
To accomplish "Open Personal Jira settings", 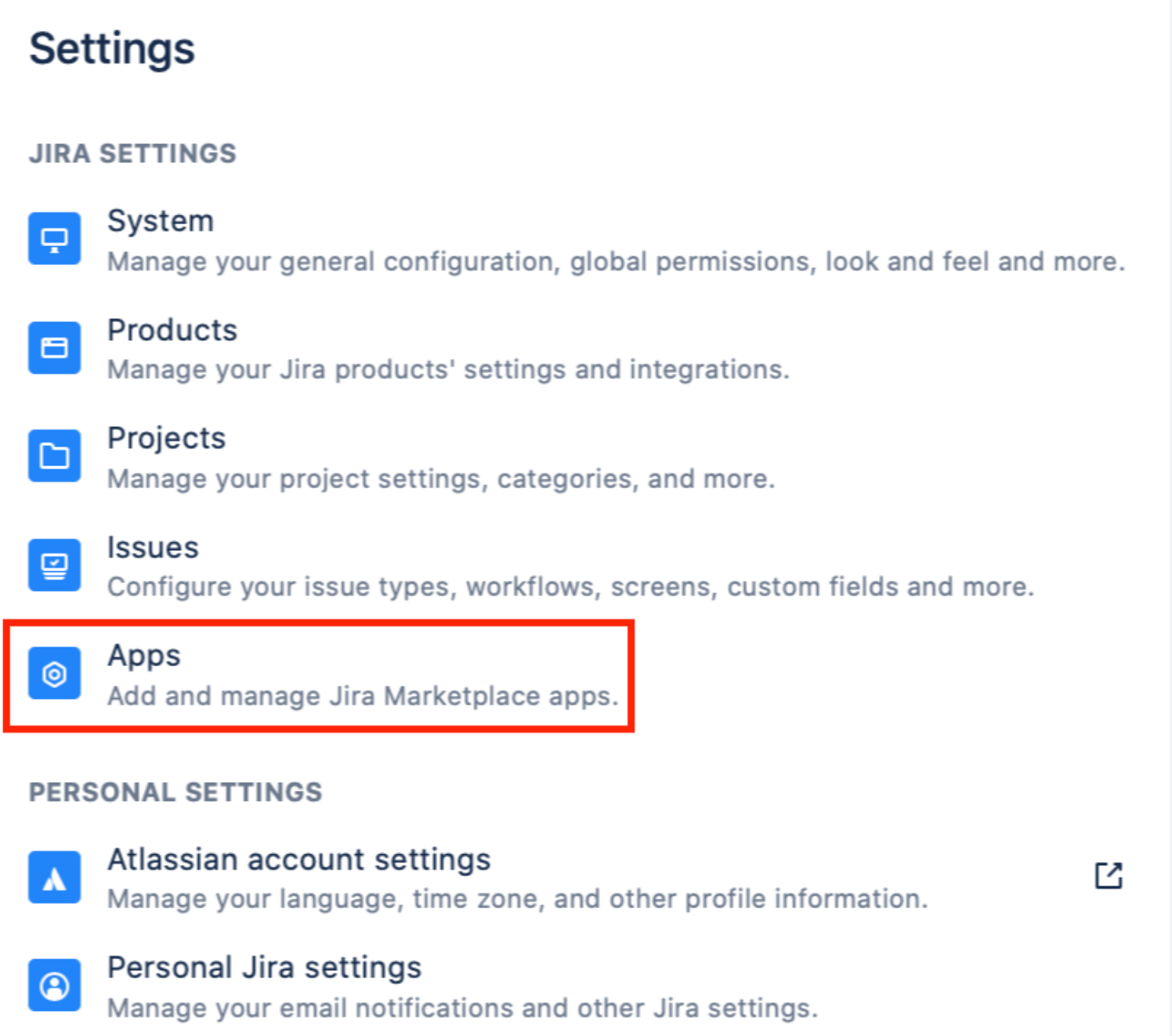I will (264, 968).
